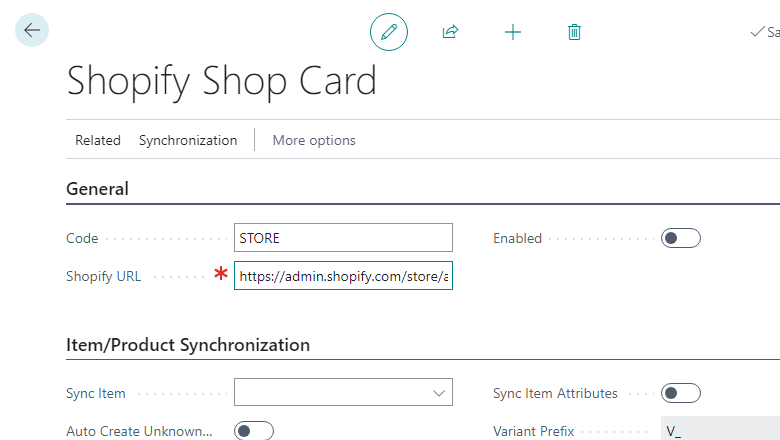
Task: Click the back arrow icon
Action: tap(32, 30)
